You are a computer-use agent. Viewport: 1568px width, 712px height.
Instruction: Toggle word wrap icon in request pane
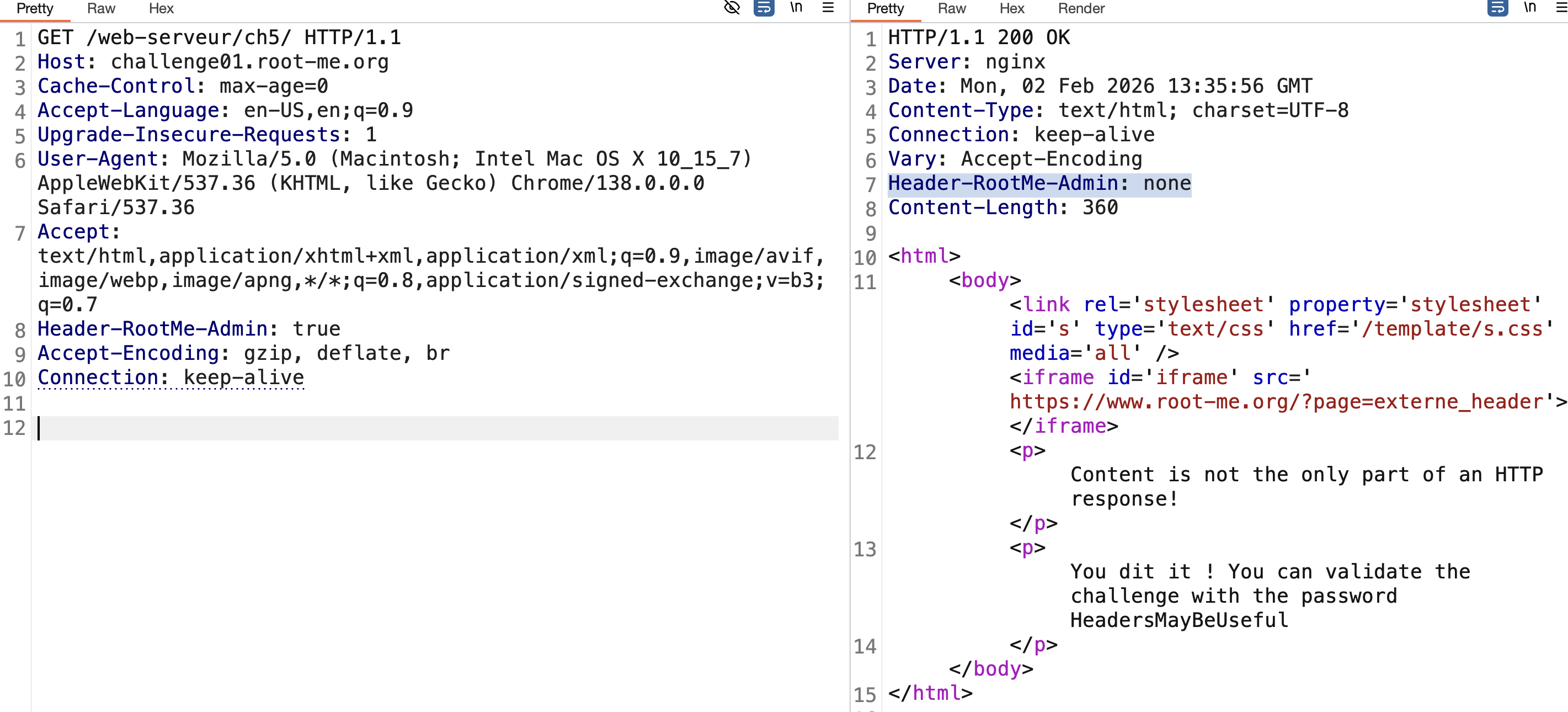click(x=764, y=8)
